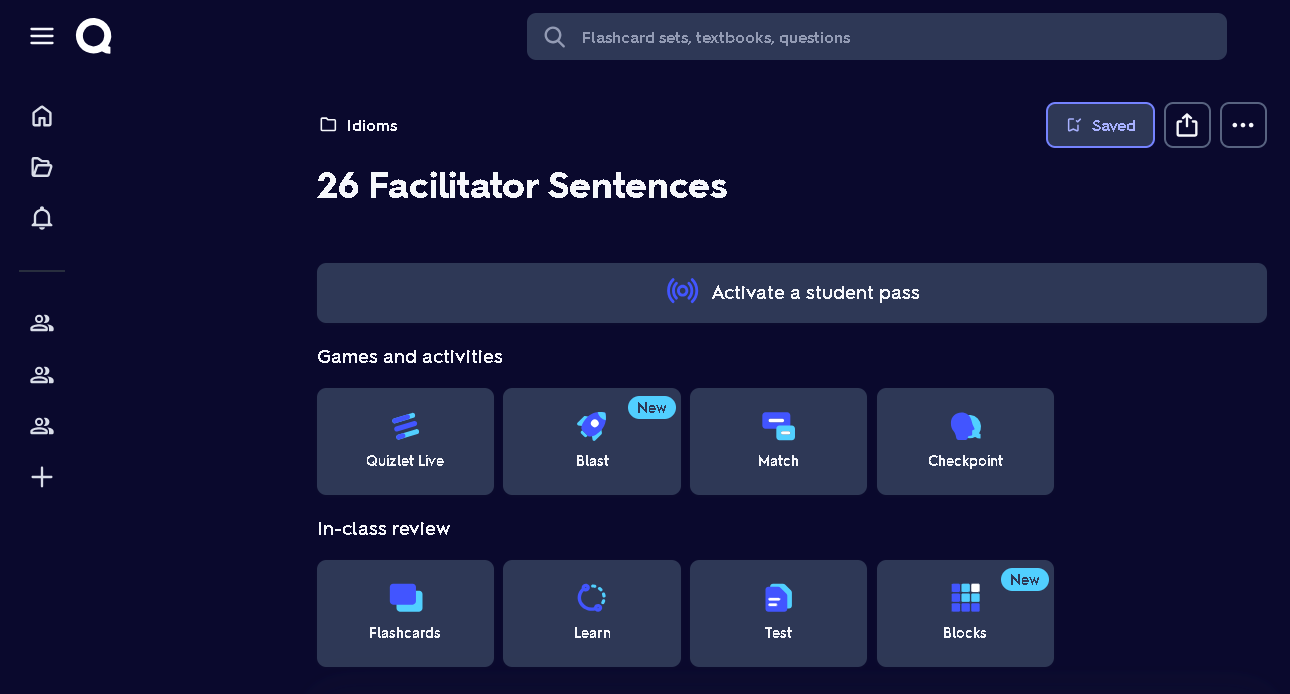This screenshot has width=1290, height=694.
Task: Go to Home in sidebar
Action: tap(42, 116)
